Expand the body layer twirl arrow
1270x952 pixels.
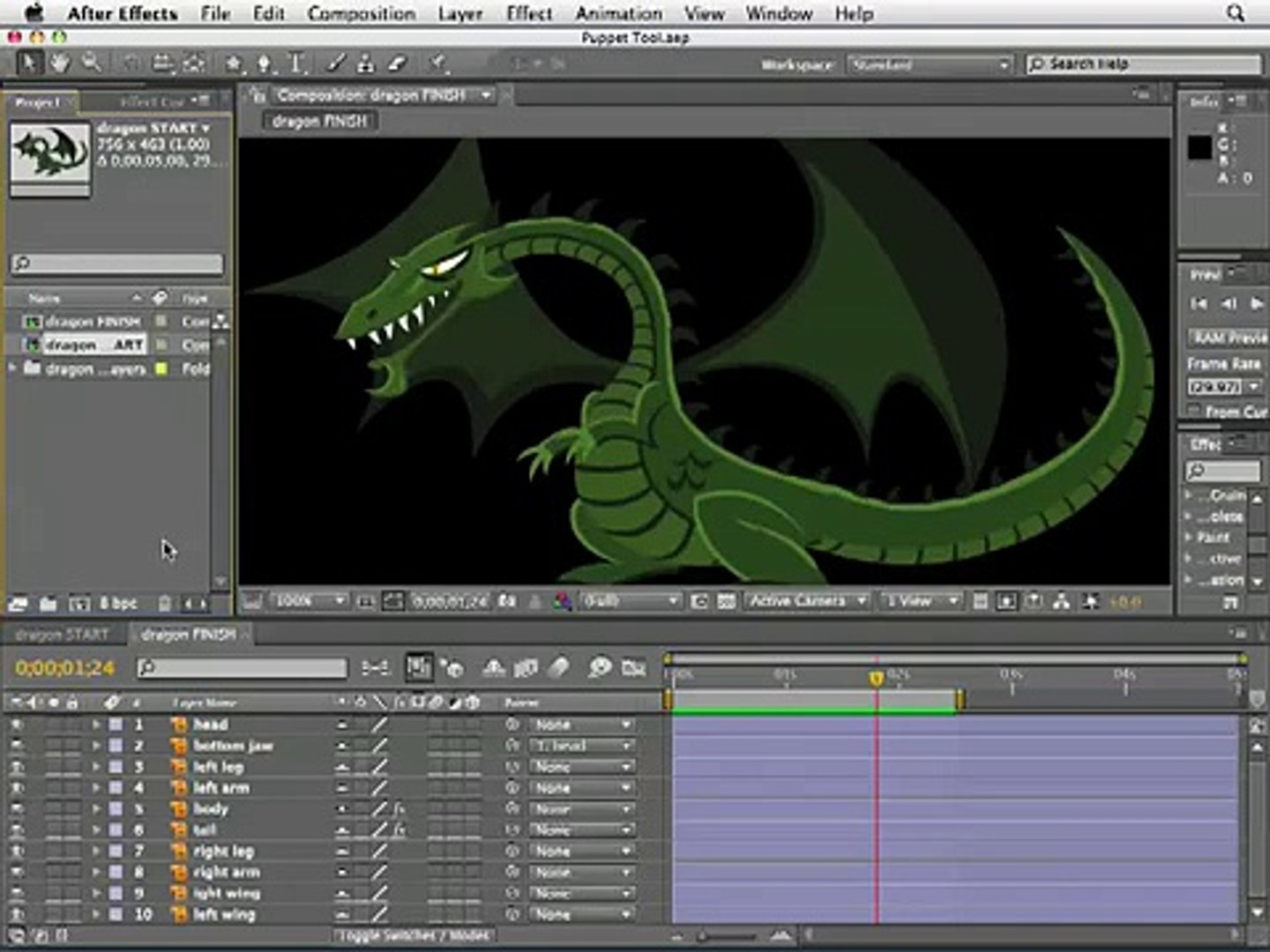(x=95, y=809)
